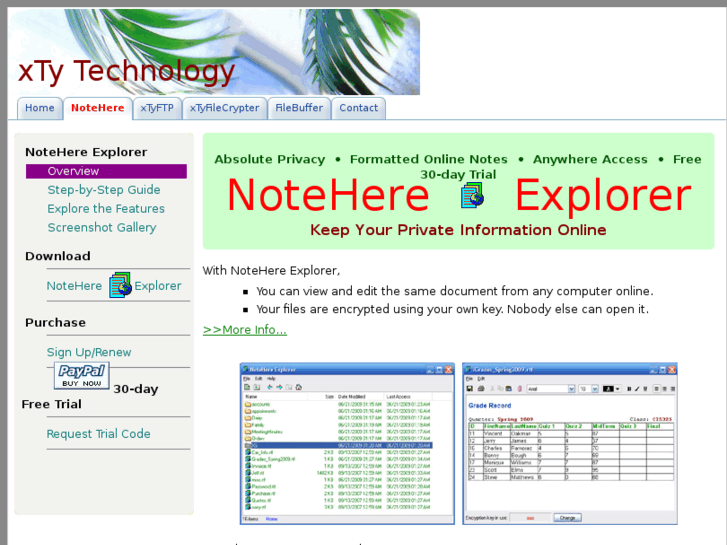Click the Download sidebar heading

(58, 256)
